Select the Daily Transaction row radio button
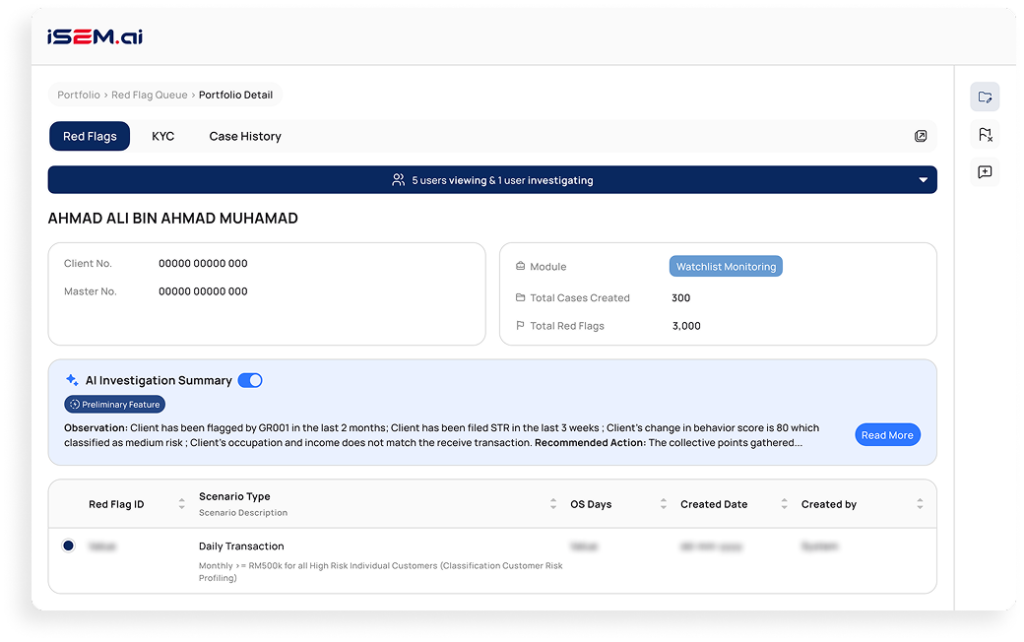 click(68, 546)
